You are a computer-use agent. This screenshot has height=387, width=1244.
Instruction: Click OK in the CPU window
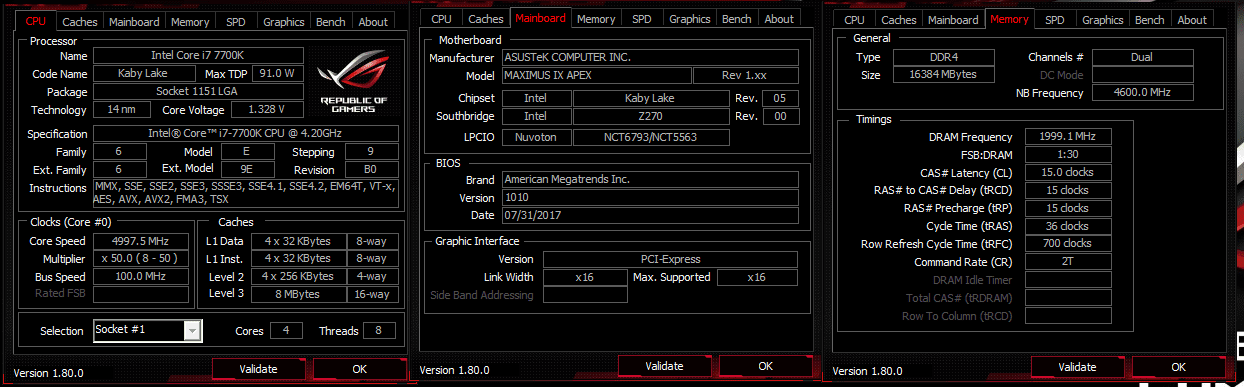click(360, 369)
